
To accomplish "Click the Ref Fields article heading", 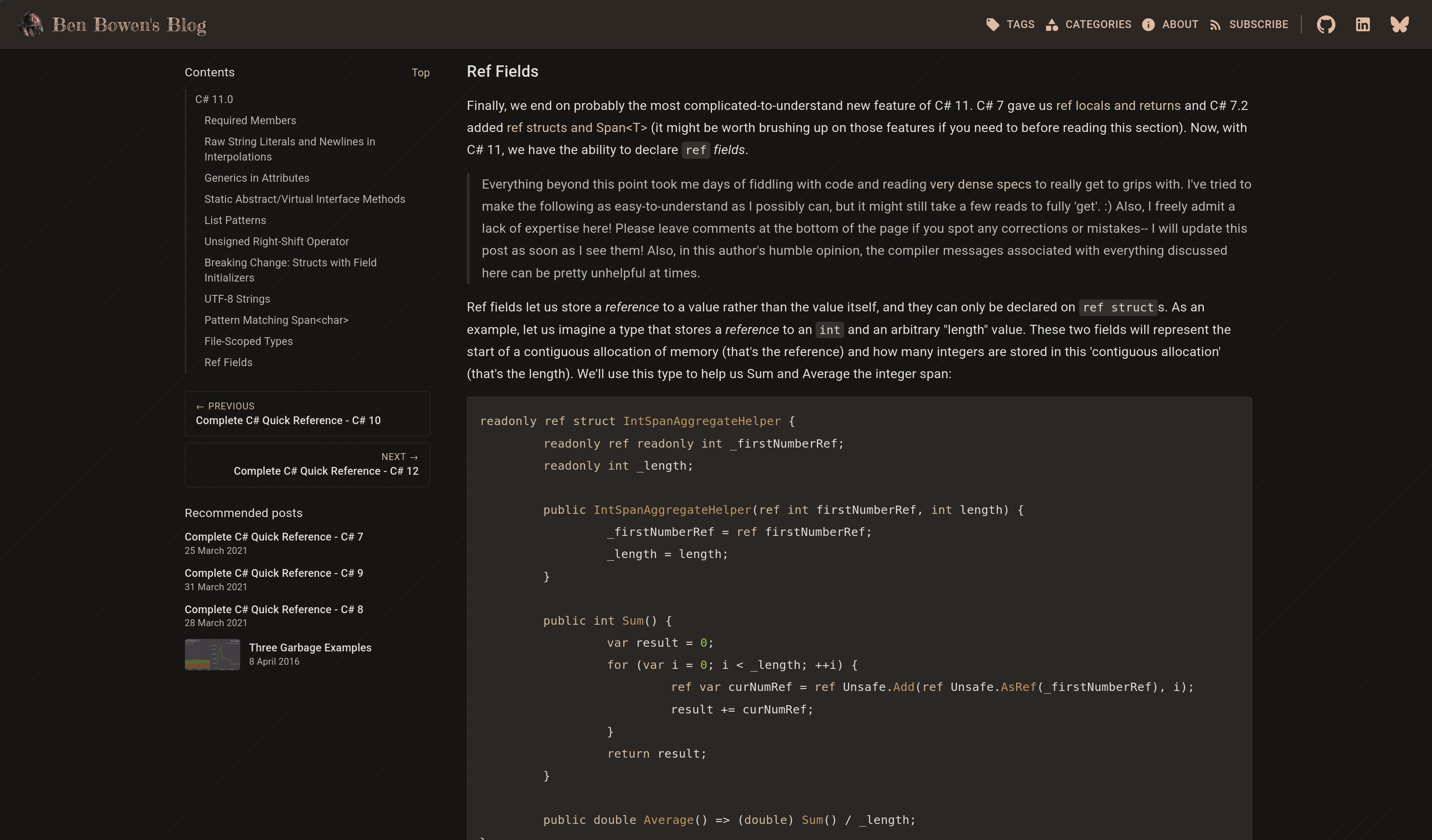I will (x=502, y=71).
